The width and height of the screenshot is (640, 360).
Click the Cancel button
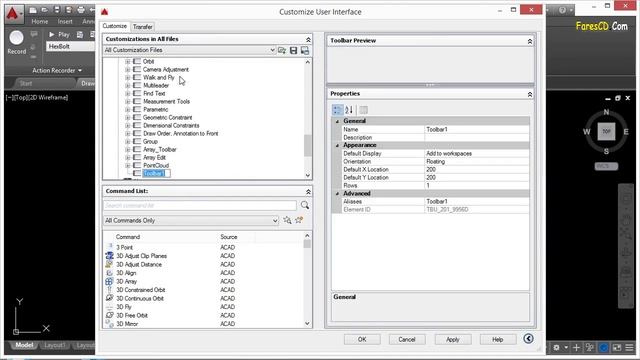coord(407,339)
